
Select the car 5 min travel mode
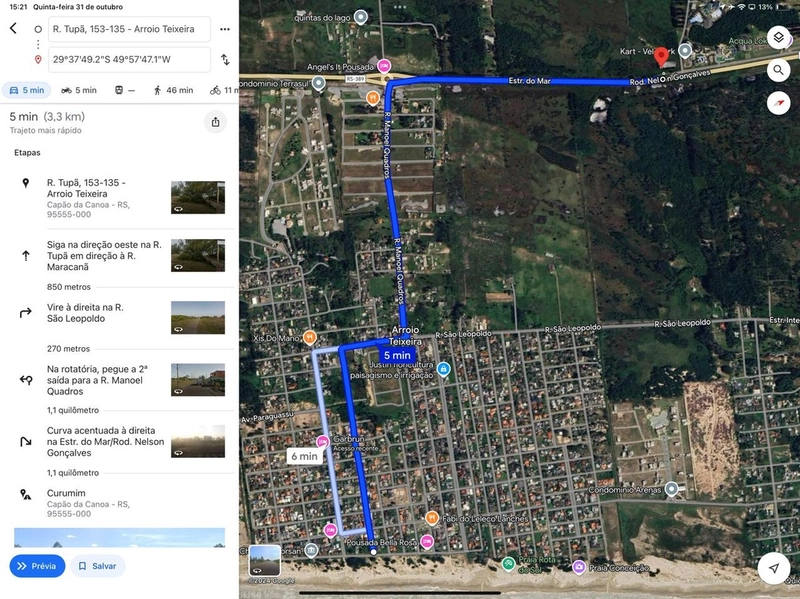[x=24, y=90]
